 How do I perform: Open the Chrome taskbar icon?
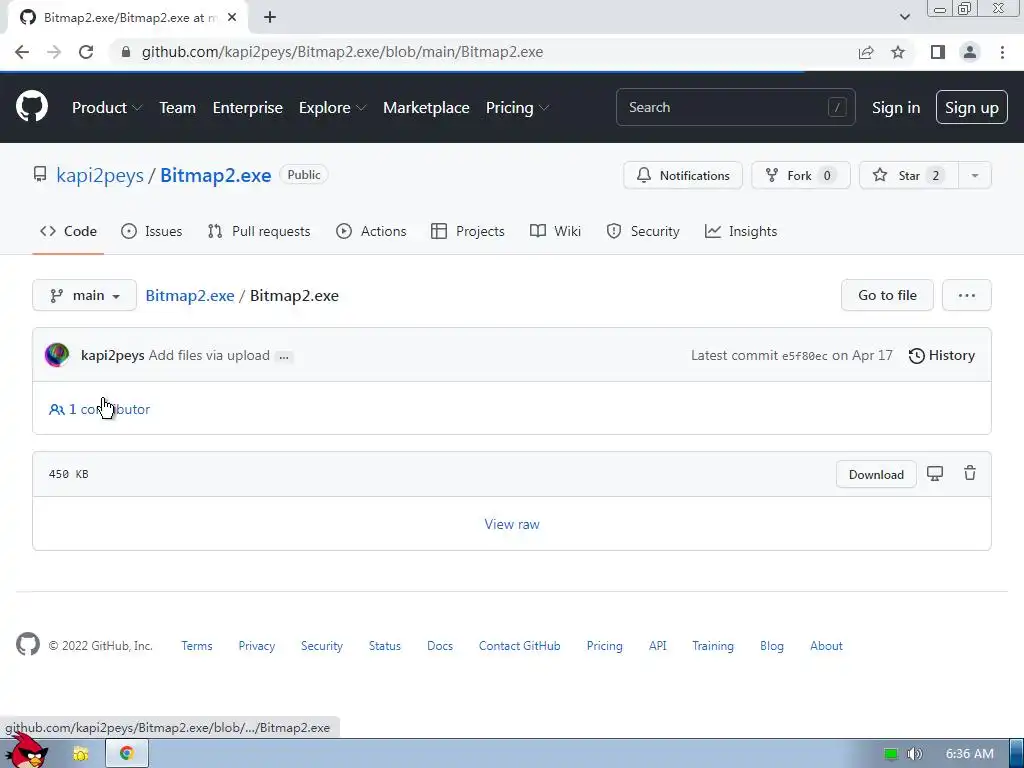tap(127, 753)
